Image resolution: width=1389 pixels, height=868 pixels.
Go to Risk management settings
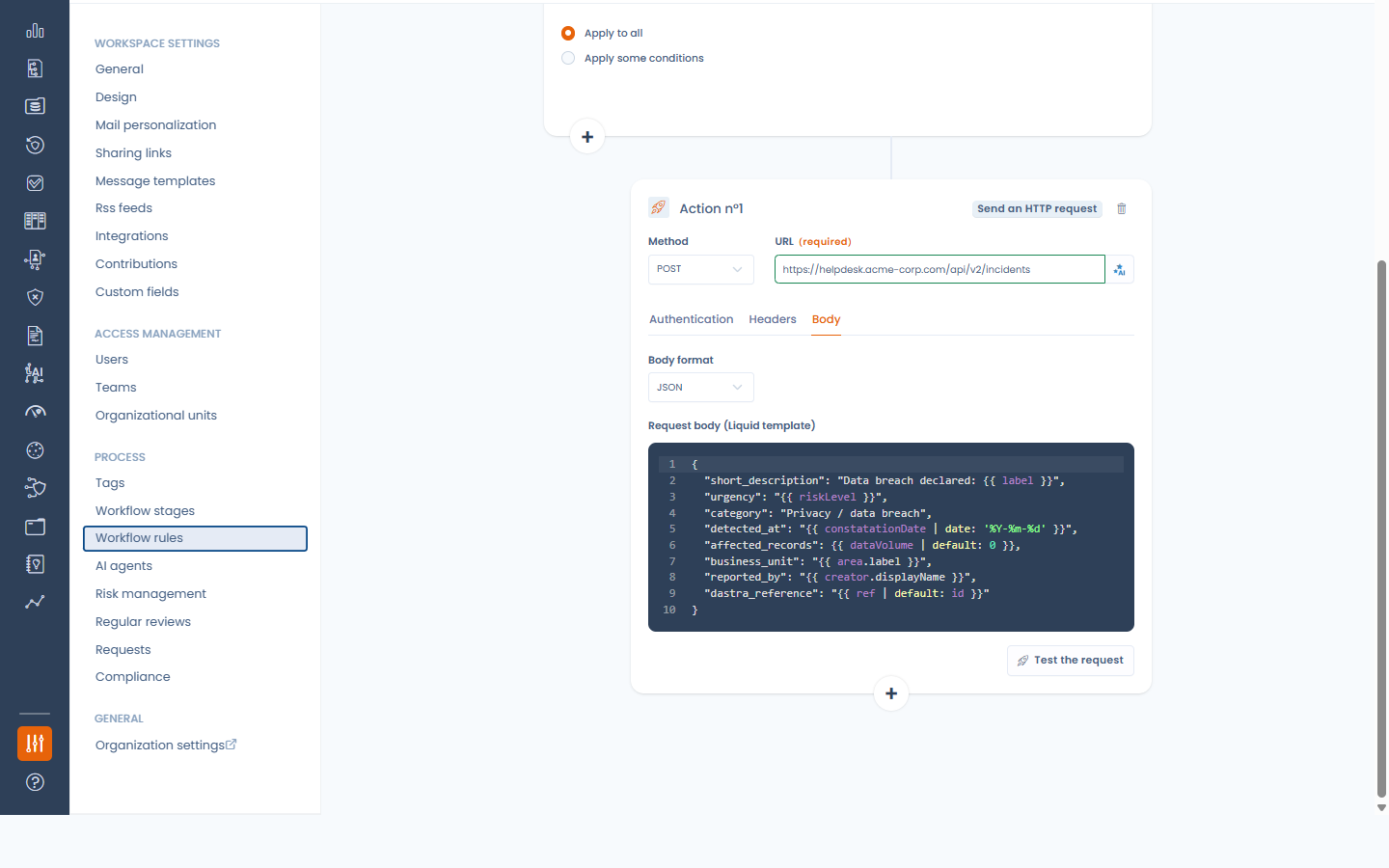pos(150,594)
